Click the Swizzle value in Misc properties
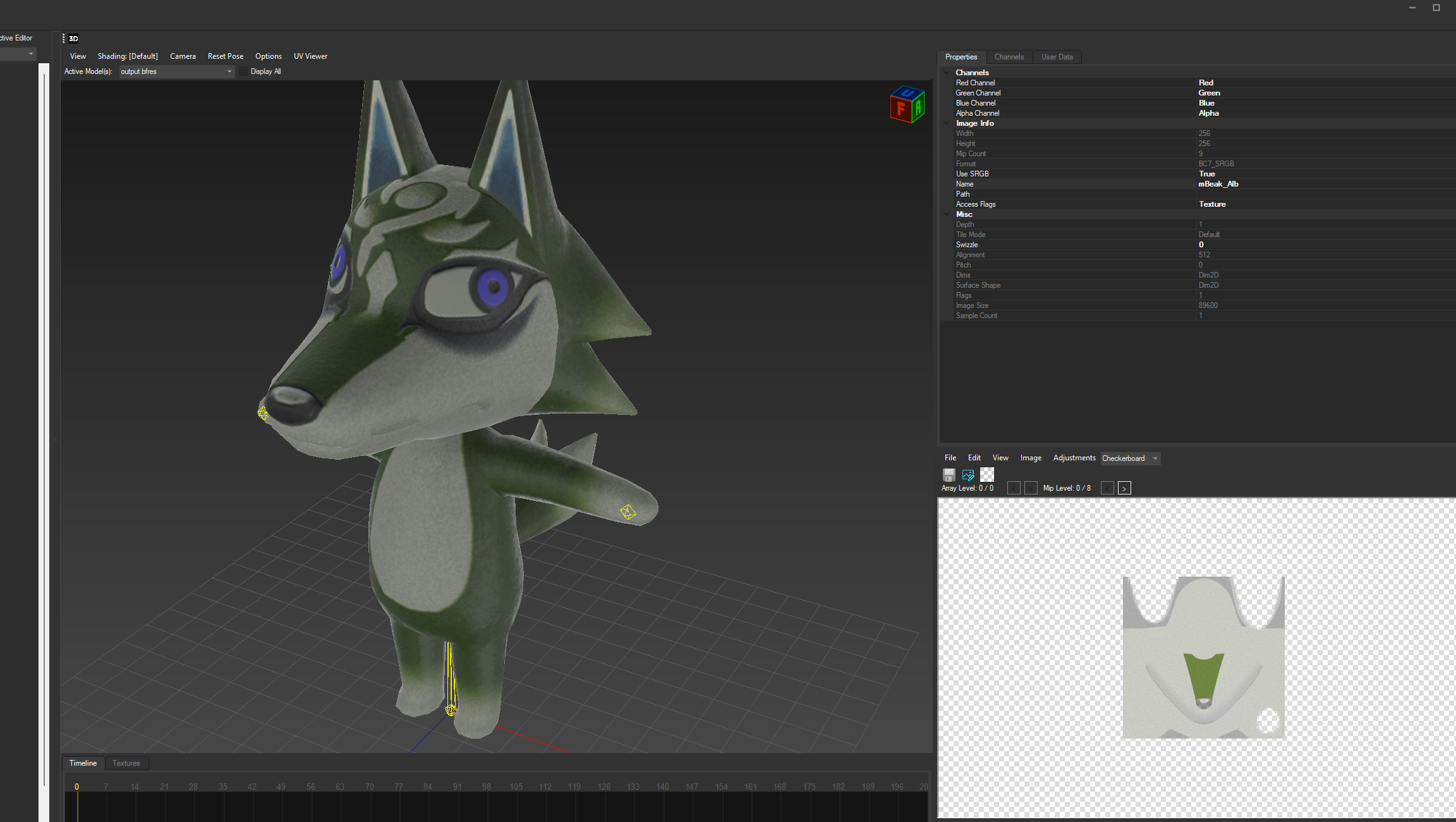The width and height of the screenshot is (1456, 822). coord(1201,244)
